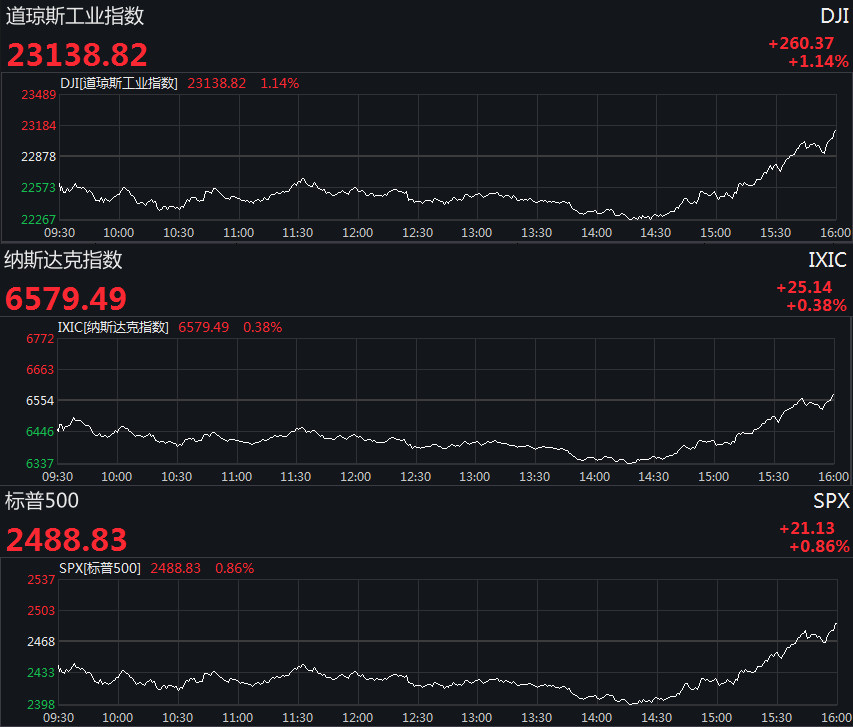
Task: Click the 23184 axis label
Action: coord(39,126)
